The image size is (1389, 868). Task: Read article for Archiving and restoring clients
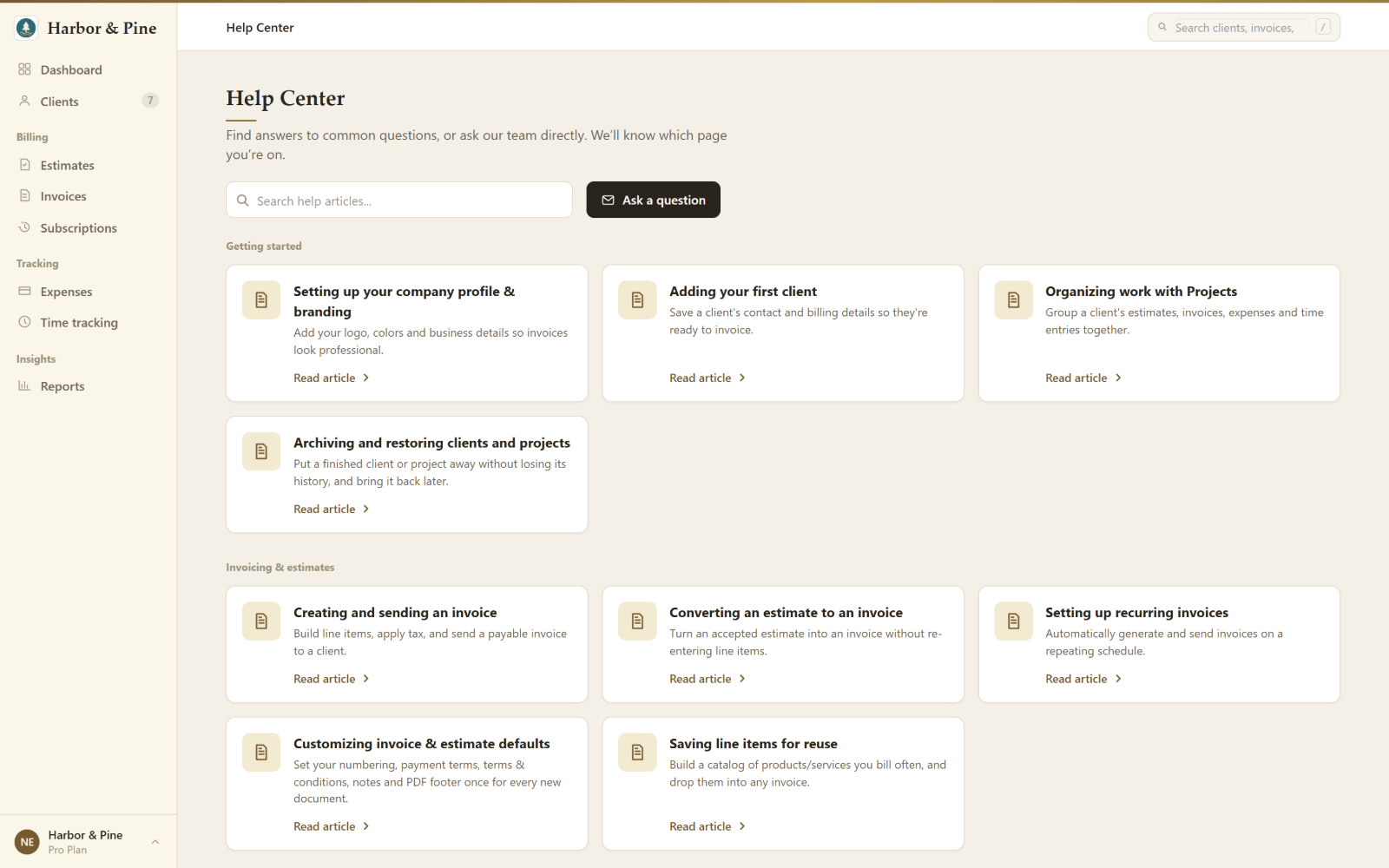332,509
